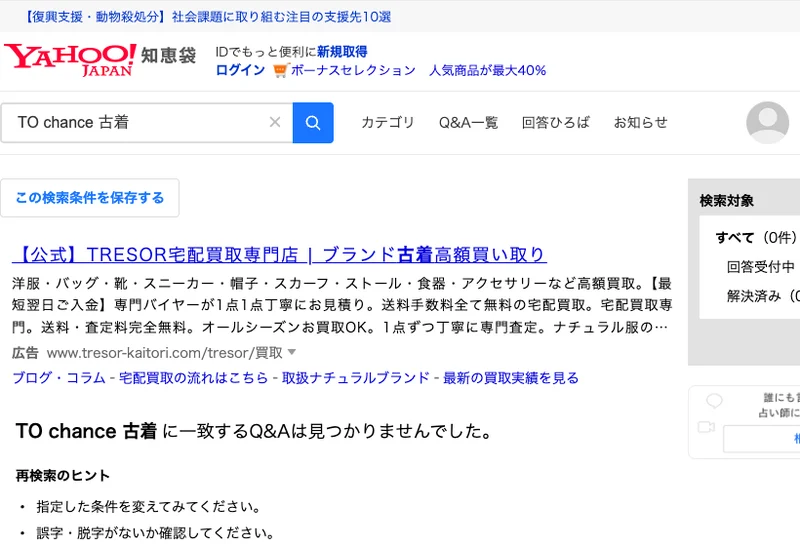
Task: Click the ブログ・コラム sitelink
Action: pyautogui.click(x=59, y=378)
